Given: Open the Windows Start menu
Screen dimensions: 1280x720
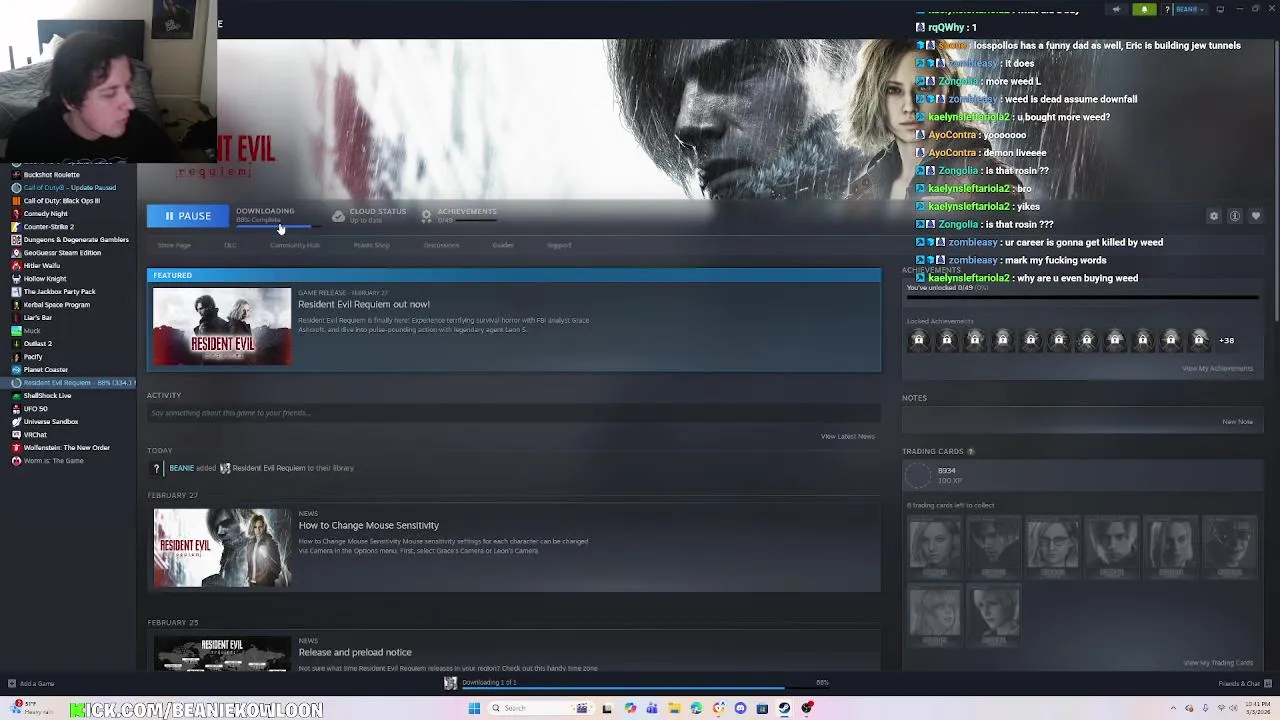Looking at the screenshot, I should 474,709.
